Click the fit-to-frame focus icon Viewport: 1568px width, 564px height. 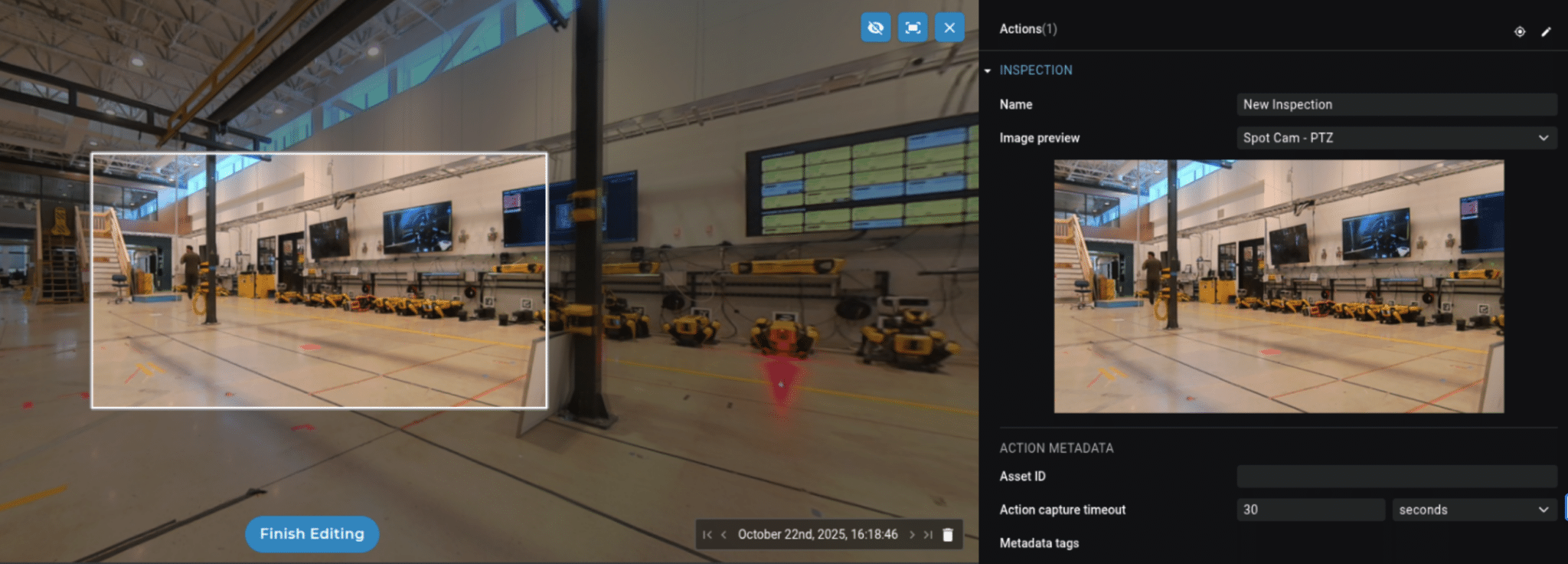(913, 28)
